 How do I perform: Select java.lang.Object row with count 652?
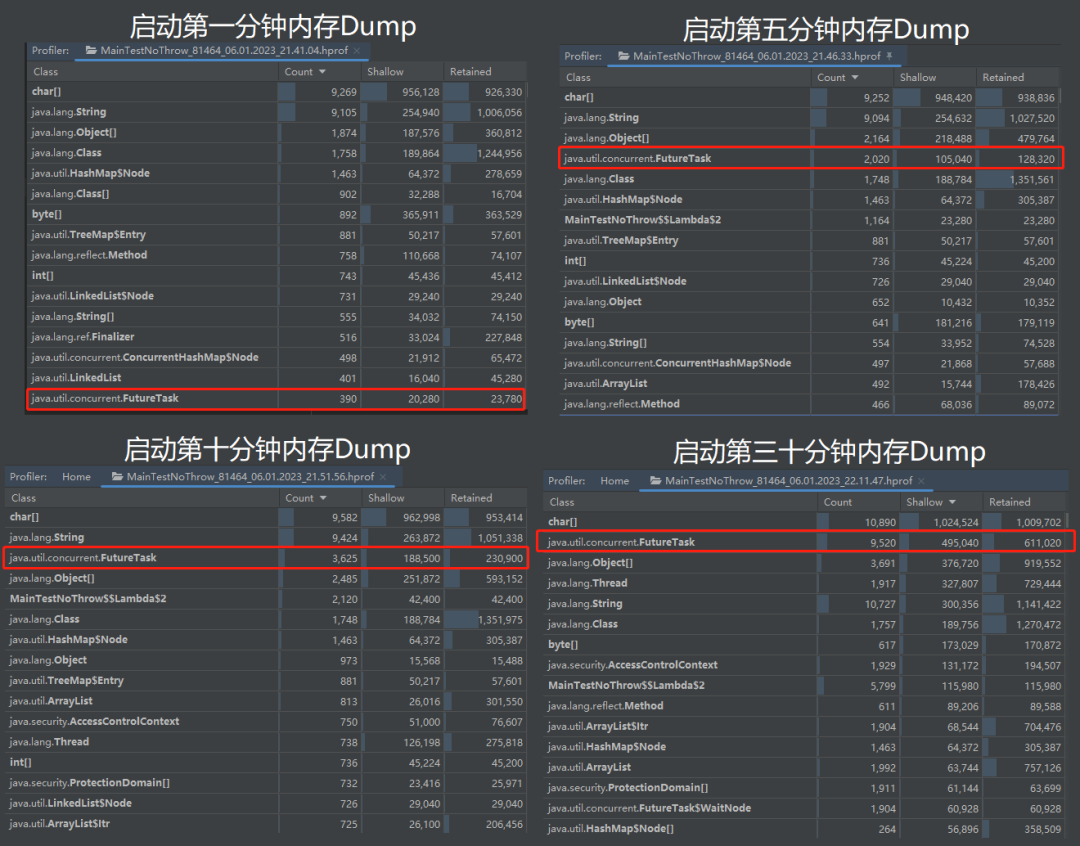(x=810, y=302)
